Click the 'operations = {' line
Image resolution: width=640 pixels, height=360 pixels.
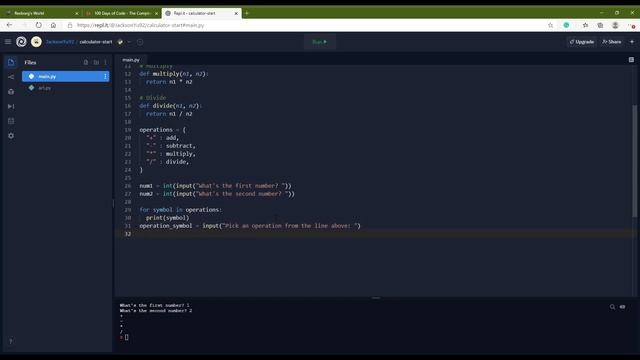[162, 130]
